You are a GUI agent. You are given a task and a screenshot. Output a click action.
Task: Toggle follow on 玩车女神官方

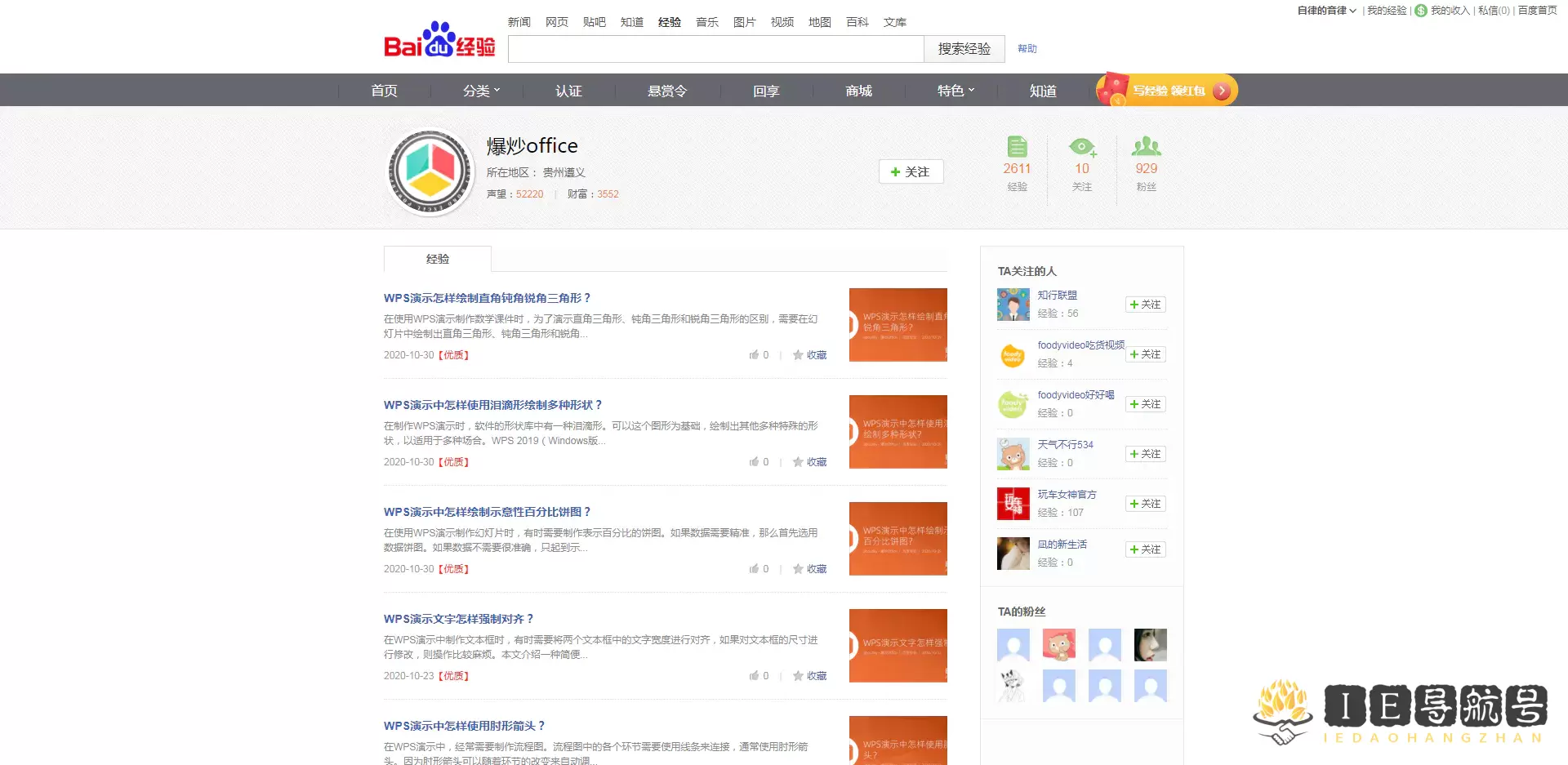point(1145,504)
